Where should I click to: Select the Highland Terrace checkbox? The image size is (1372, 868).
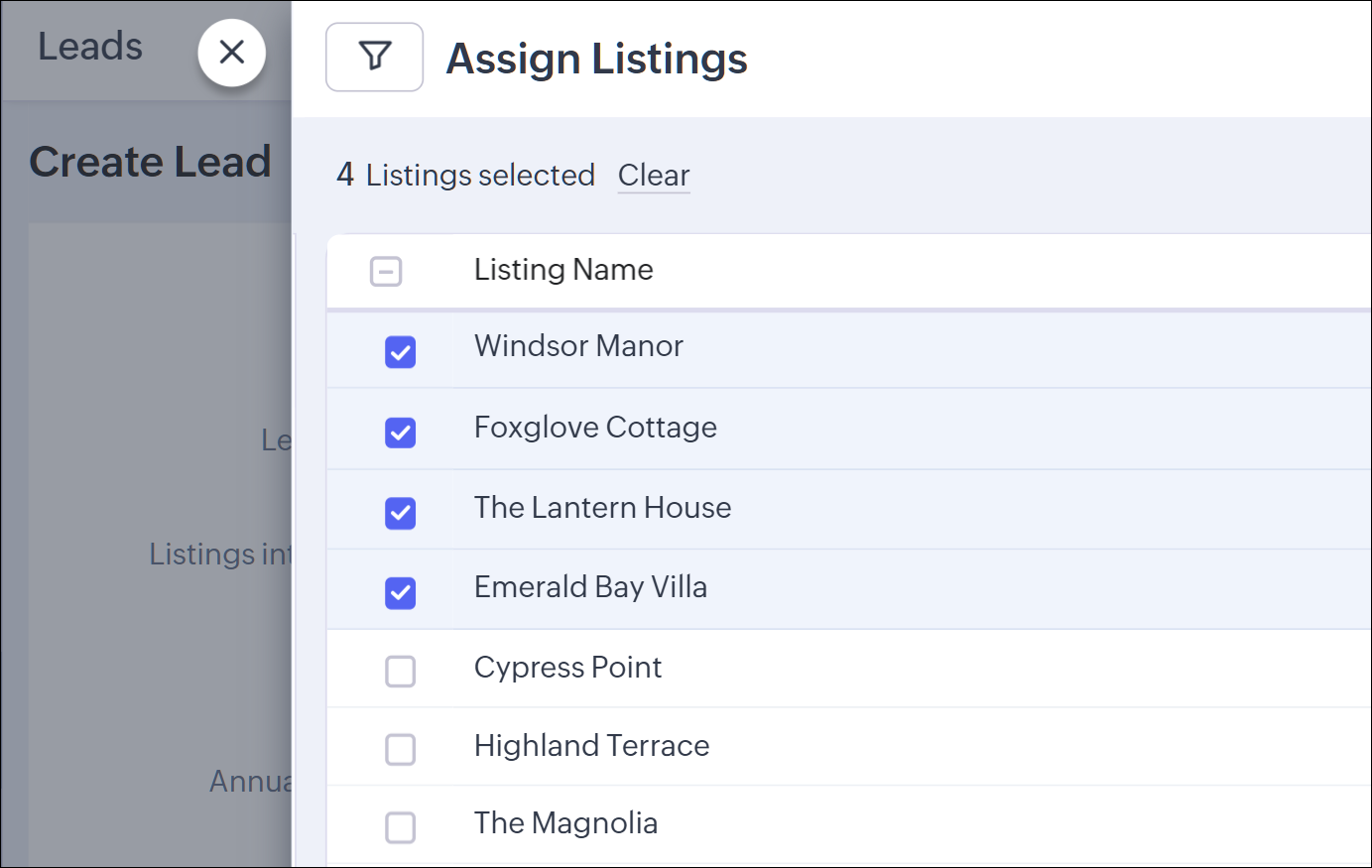(x=400, y=749)
